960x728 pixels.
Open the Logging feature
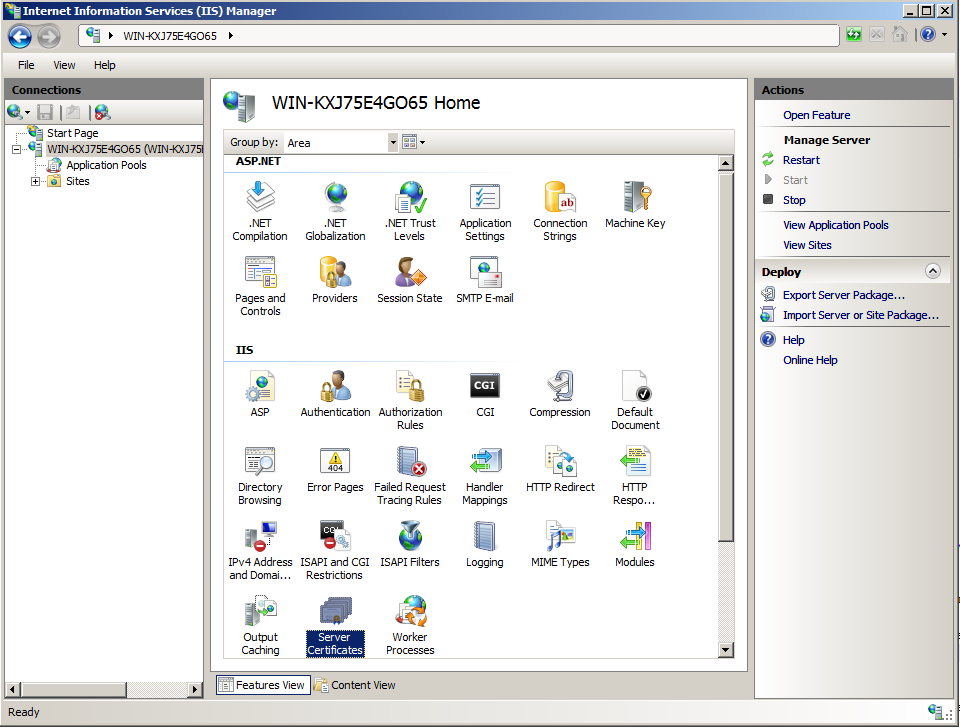click(485, 544)
